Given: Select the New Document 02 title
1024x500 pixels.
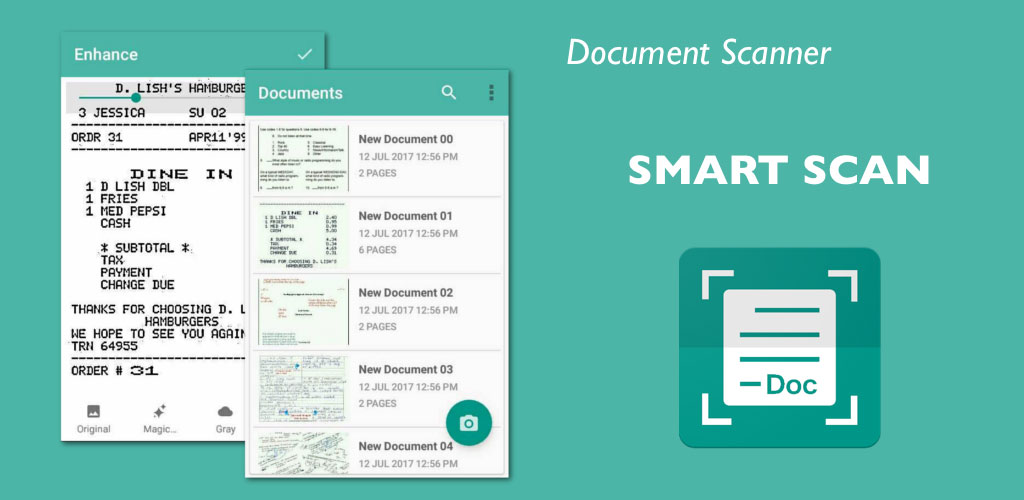Looking at the screenshot, I should click(406, 292).
